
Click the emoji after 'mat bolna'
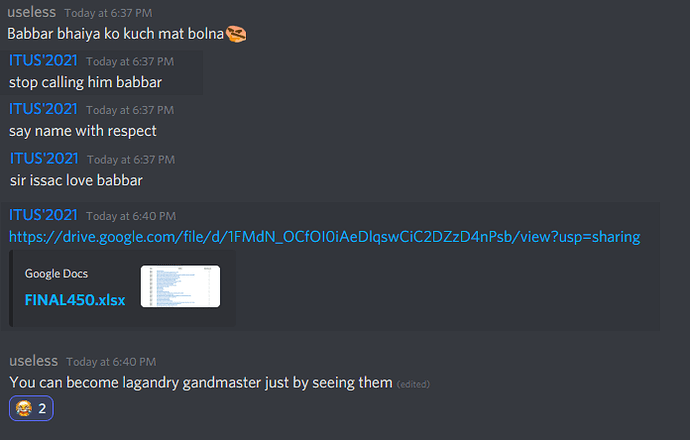coord(236,34)
